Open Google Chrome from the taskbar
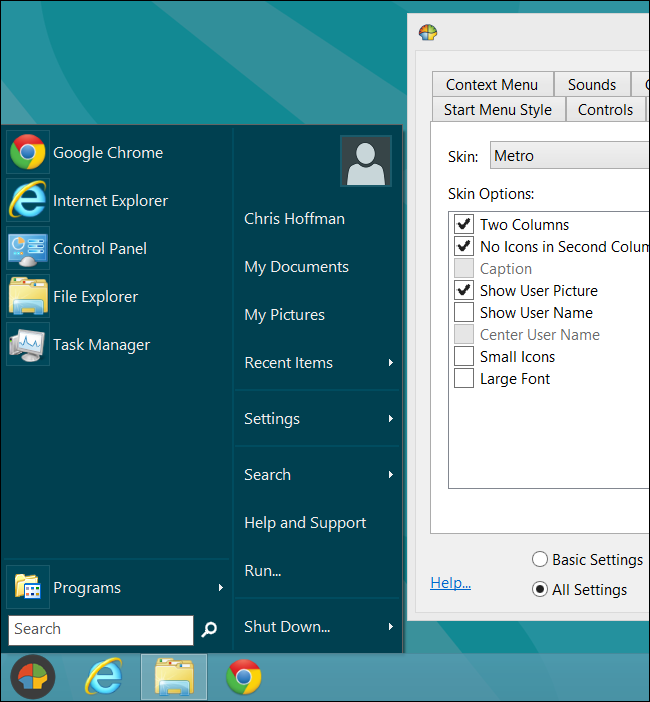 (x=244, y=676)
